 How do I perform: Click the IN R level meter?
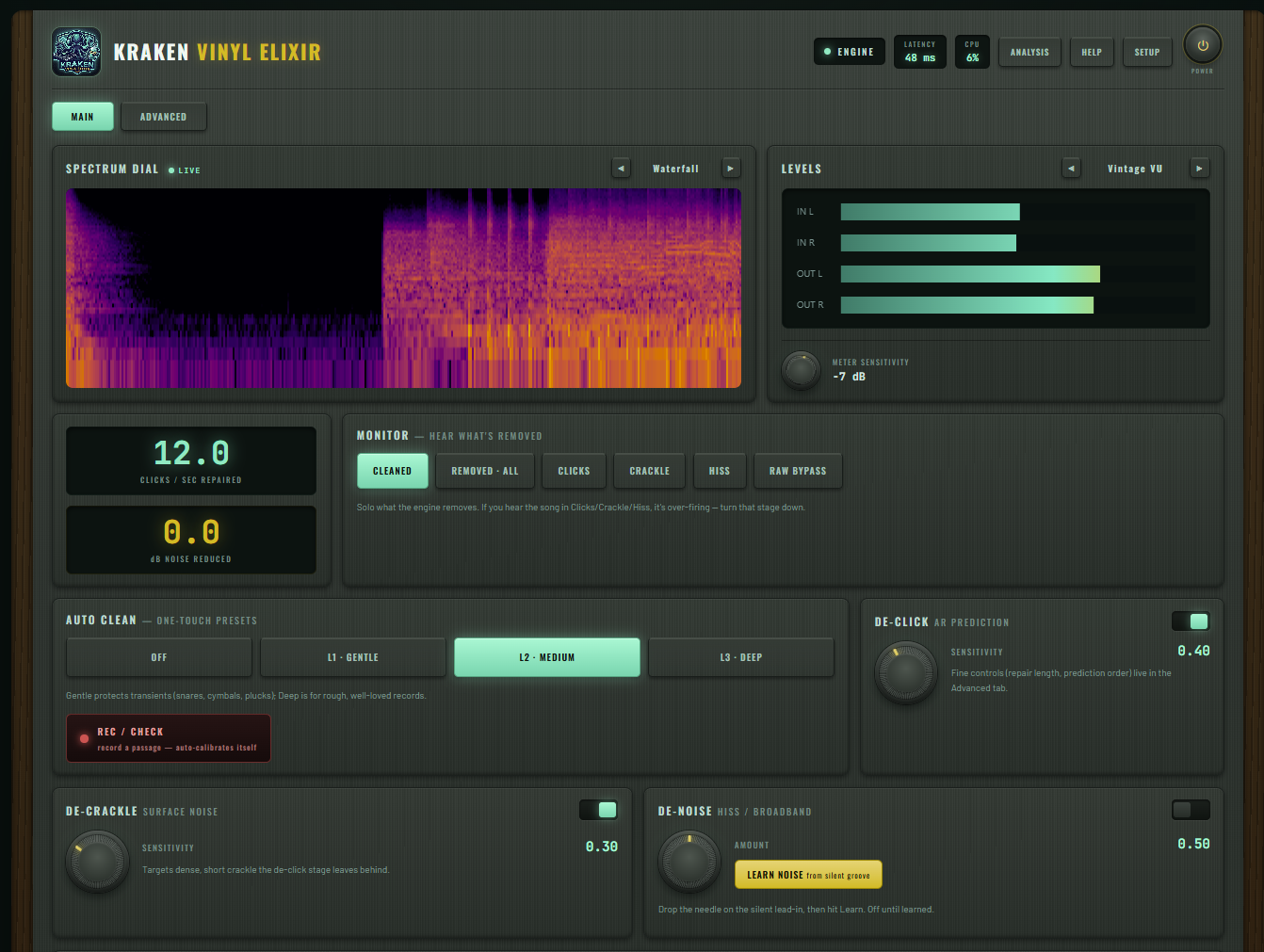[x=1018, y=243]
